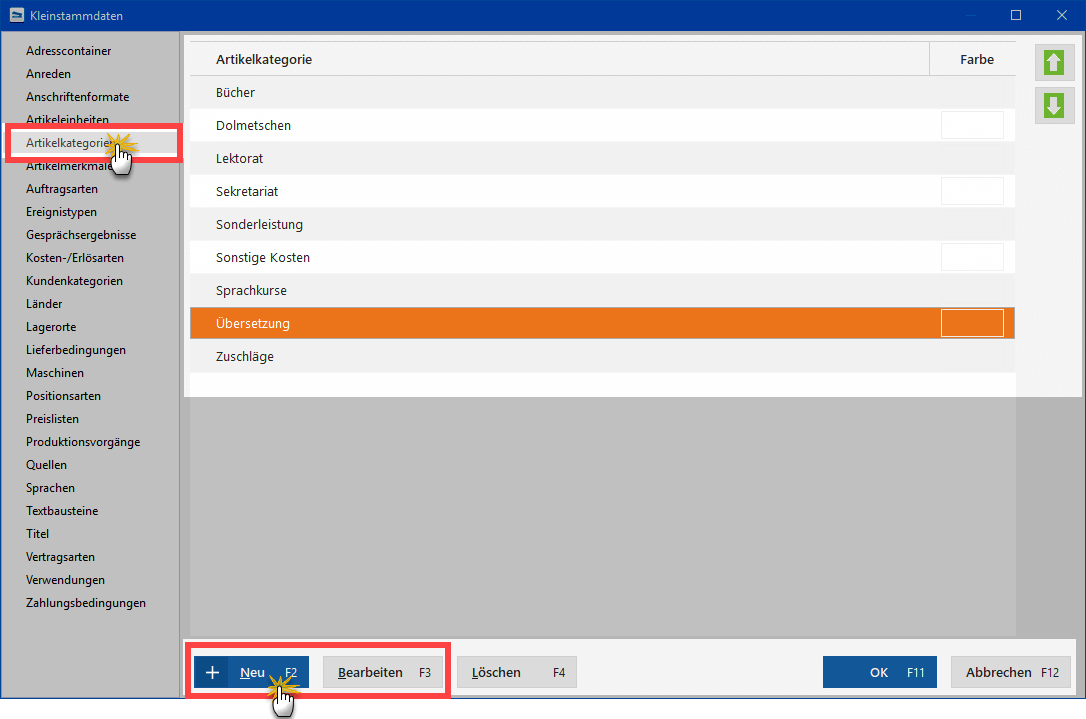
Task: Cancel with Abbrechen F12 button
Action: [x=1011, y=672]
